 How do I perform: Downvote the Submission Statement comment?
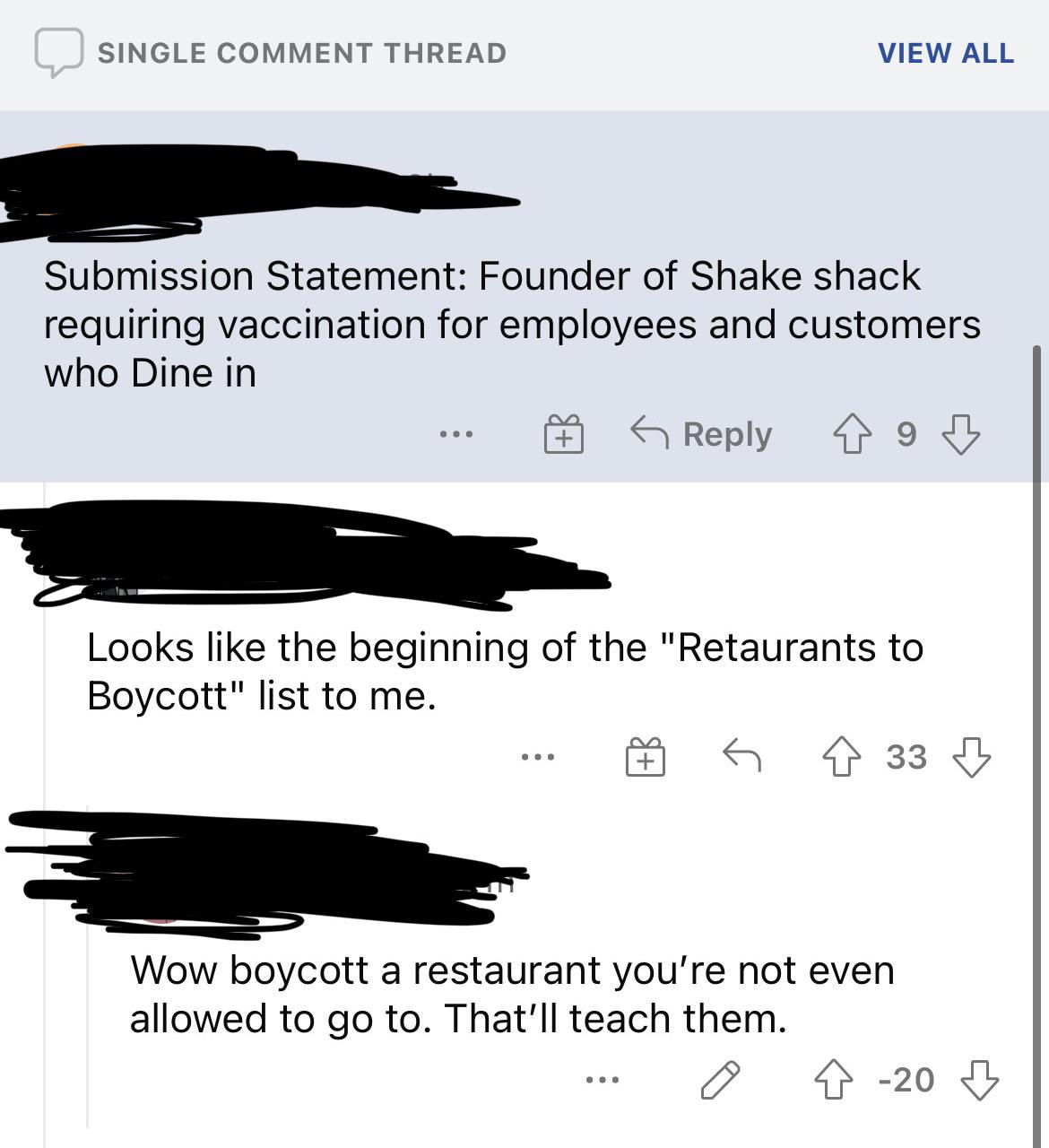[x=960, y=435]
